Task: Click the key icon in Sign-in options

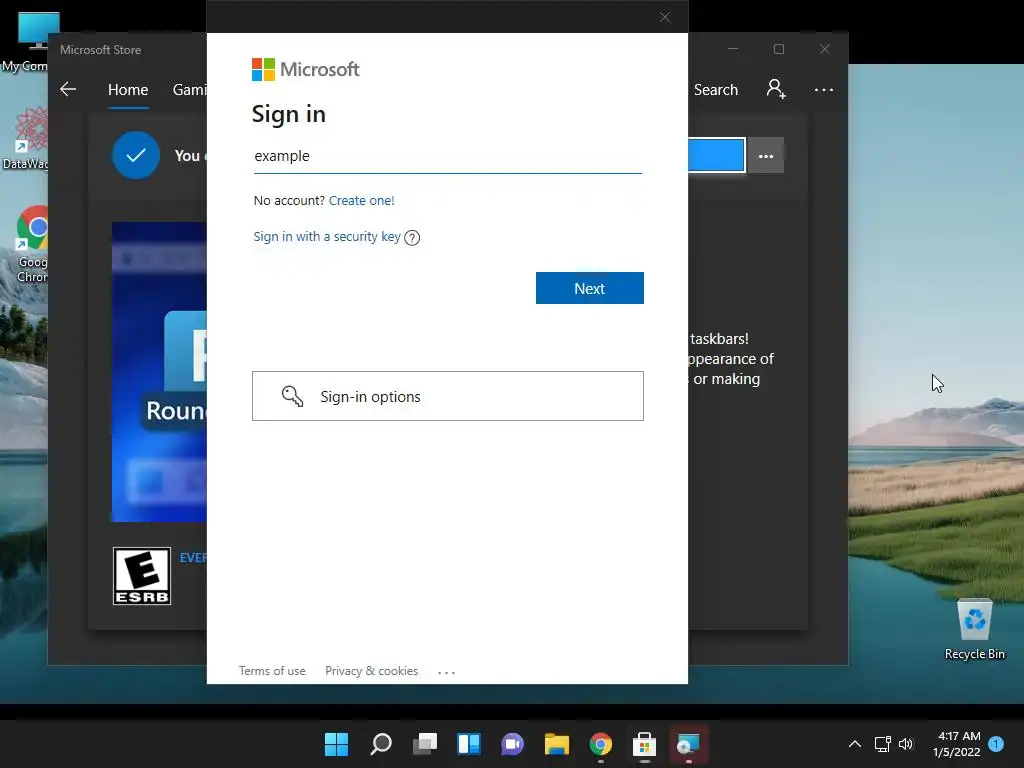Action: pyautogui.click(x=293, y=396)
